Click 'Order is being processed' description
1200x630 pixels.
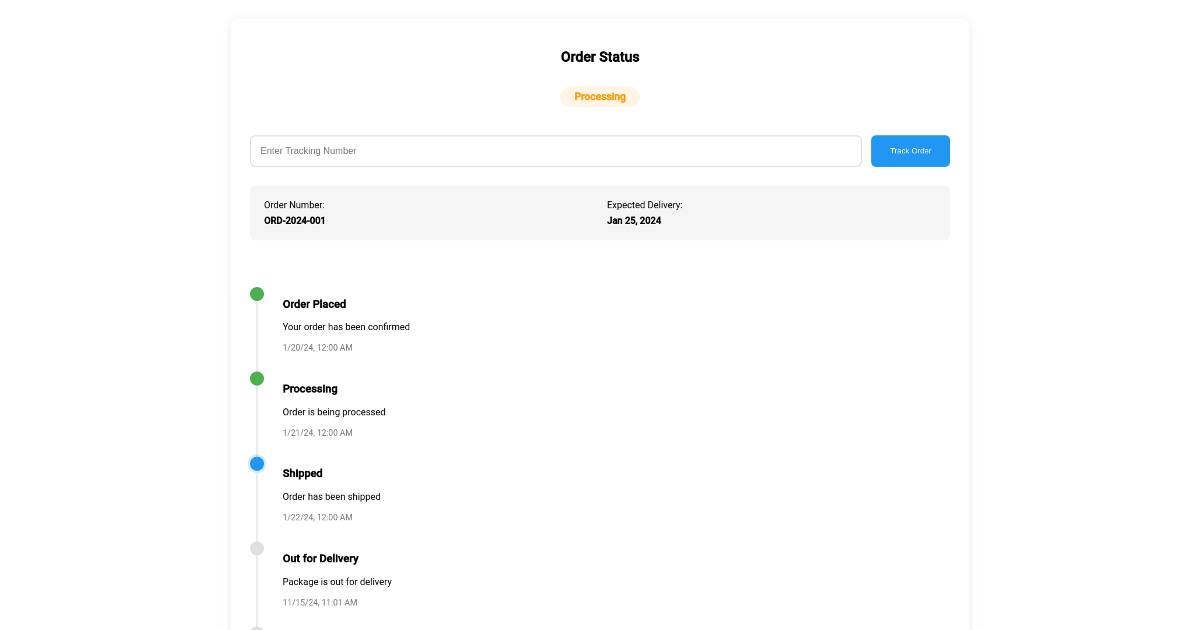point(334,412)
